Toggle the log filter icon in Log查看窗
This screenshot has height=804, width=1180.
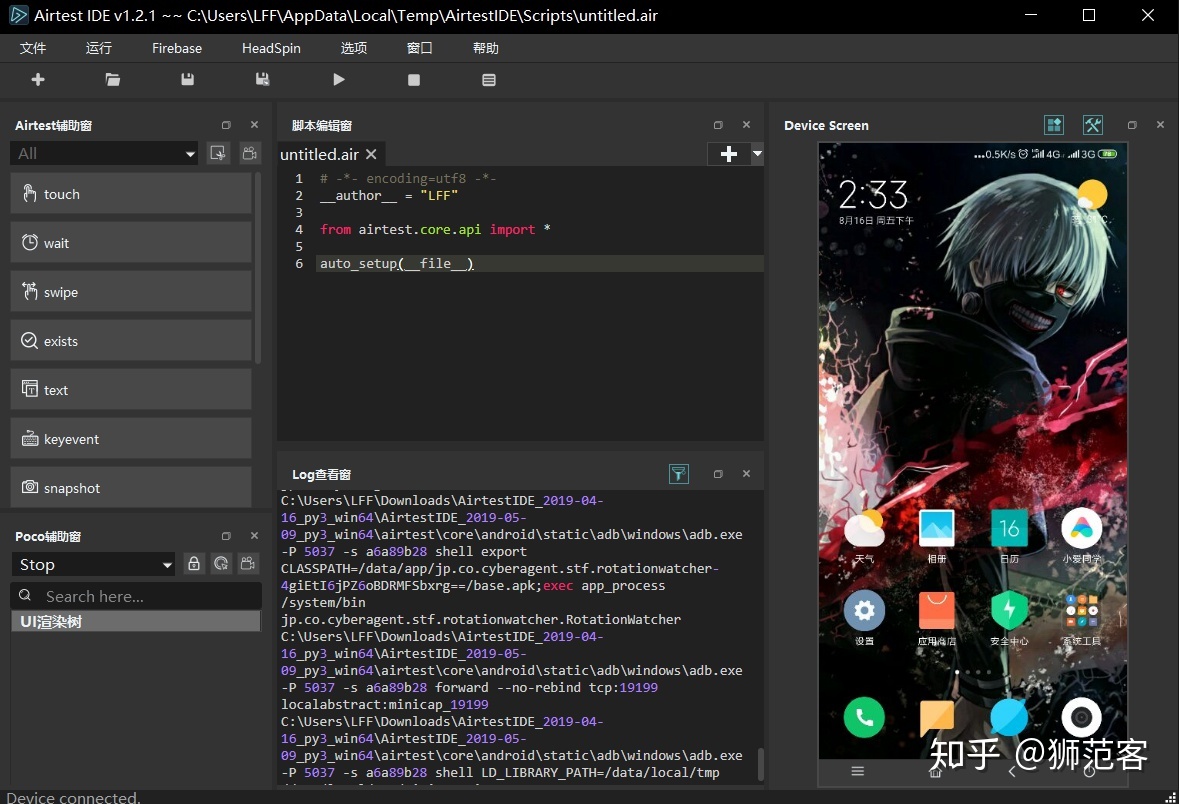click(x=679, y=474)
